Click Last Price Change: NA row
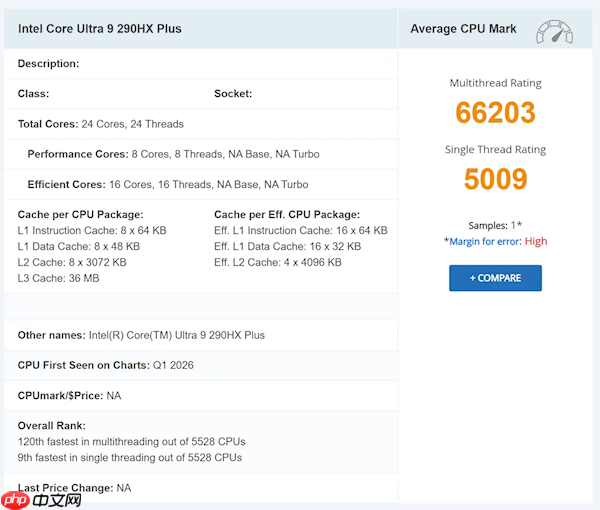 click(201, 488)
